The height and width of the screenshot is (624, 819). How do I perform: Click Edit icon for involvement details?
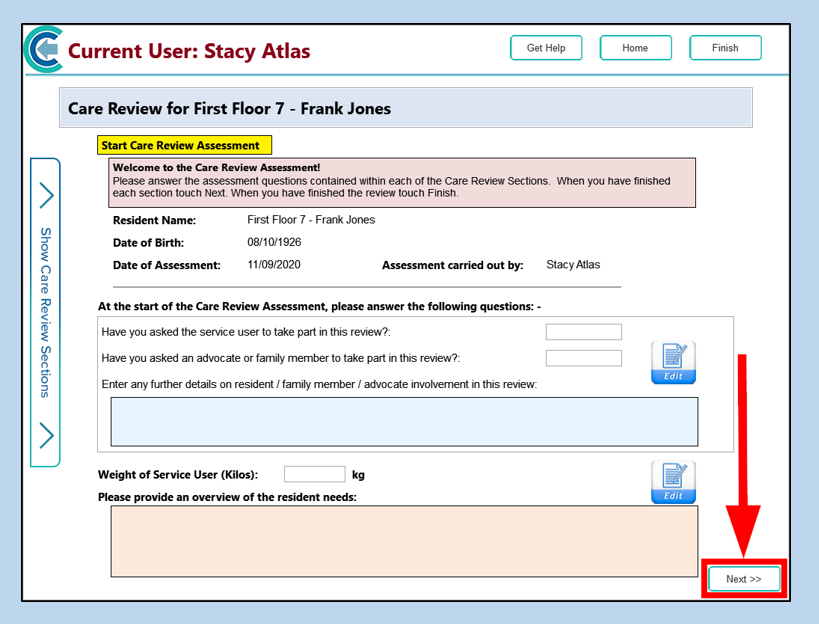point(673,362)
